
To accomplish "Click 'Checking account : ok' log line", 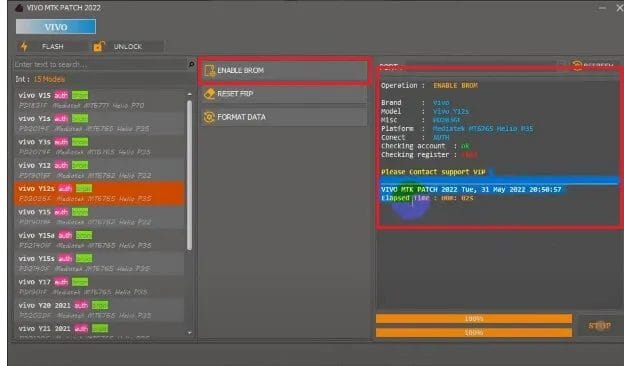I will (x=425, y=146).
